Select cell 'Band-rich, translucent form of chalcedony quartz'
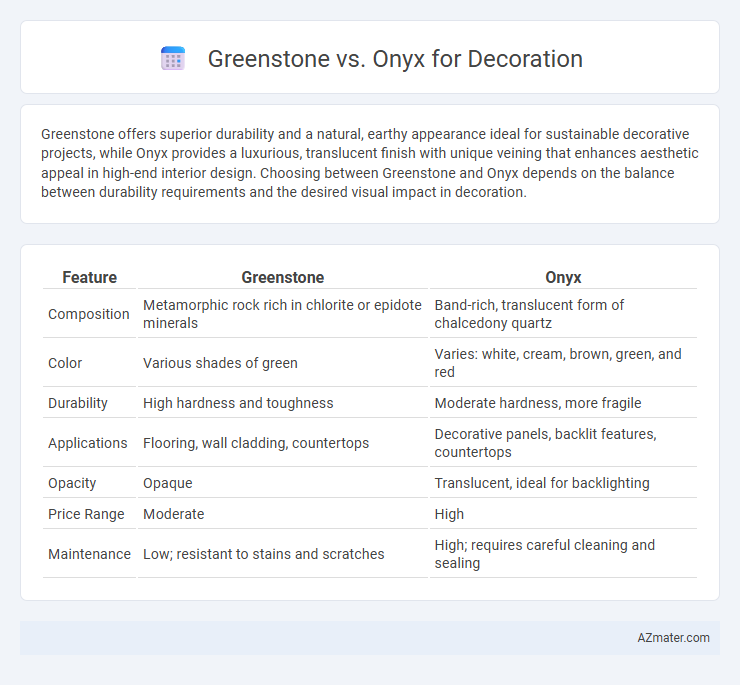Screen dimensions: 740x685 pyautogui.click(x=563, y=314)
